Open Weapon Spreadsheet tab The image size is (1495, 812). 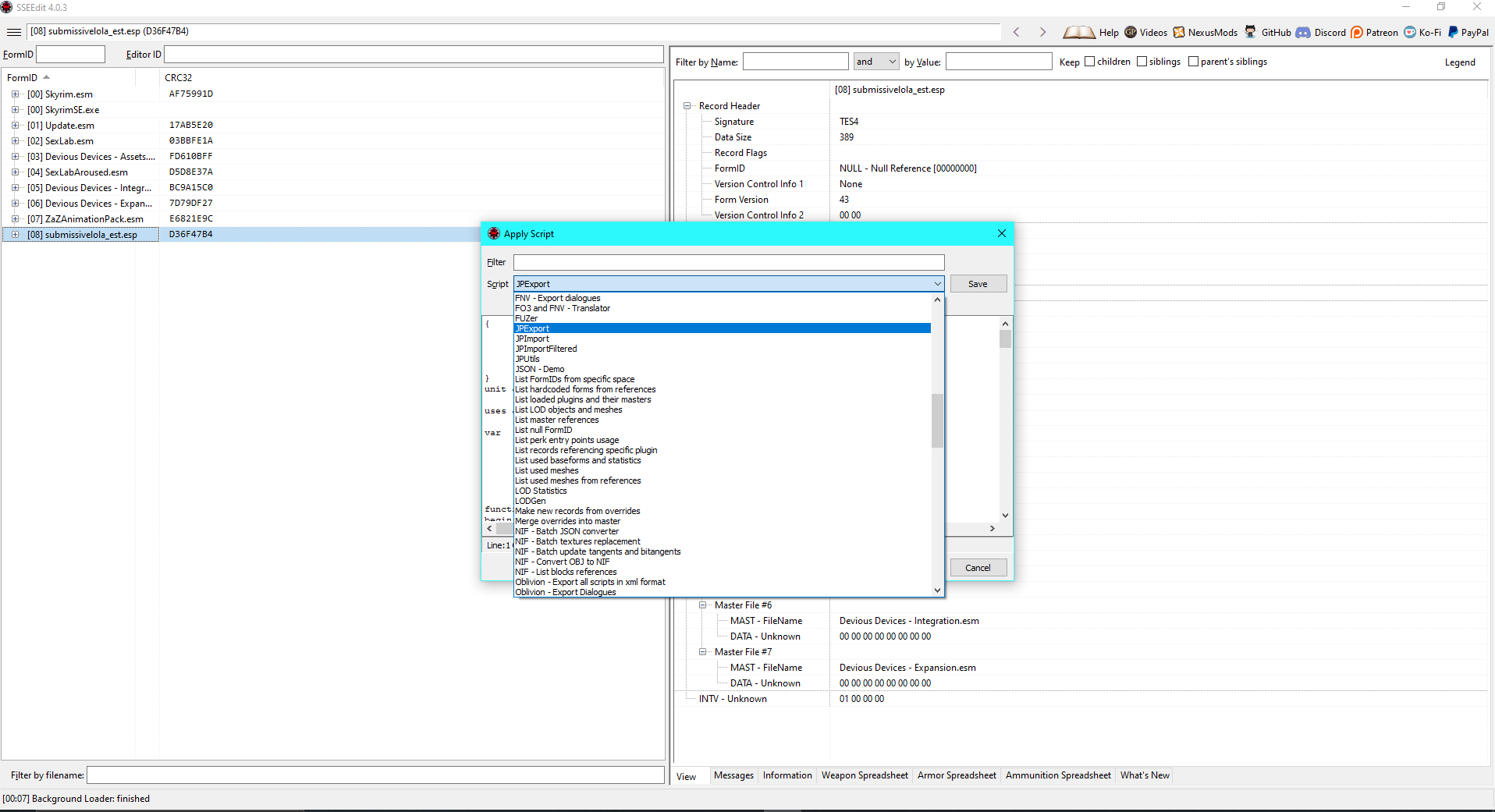865,775
